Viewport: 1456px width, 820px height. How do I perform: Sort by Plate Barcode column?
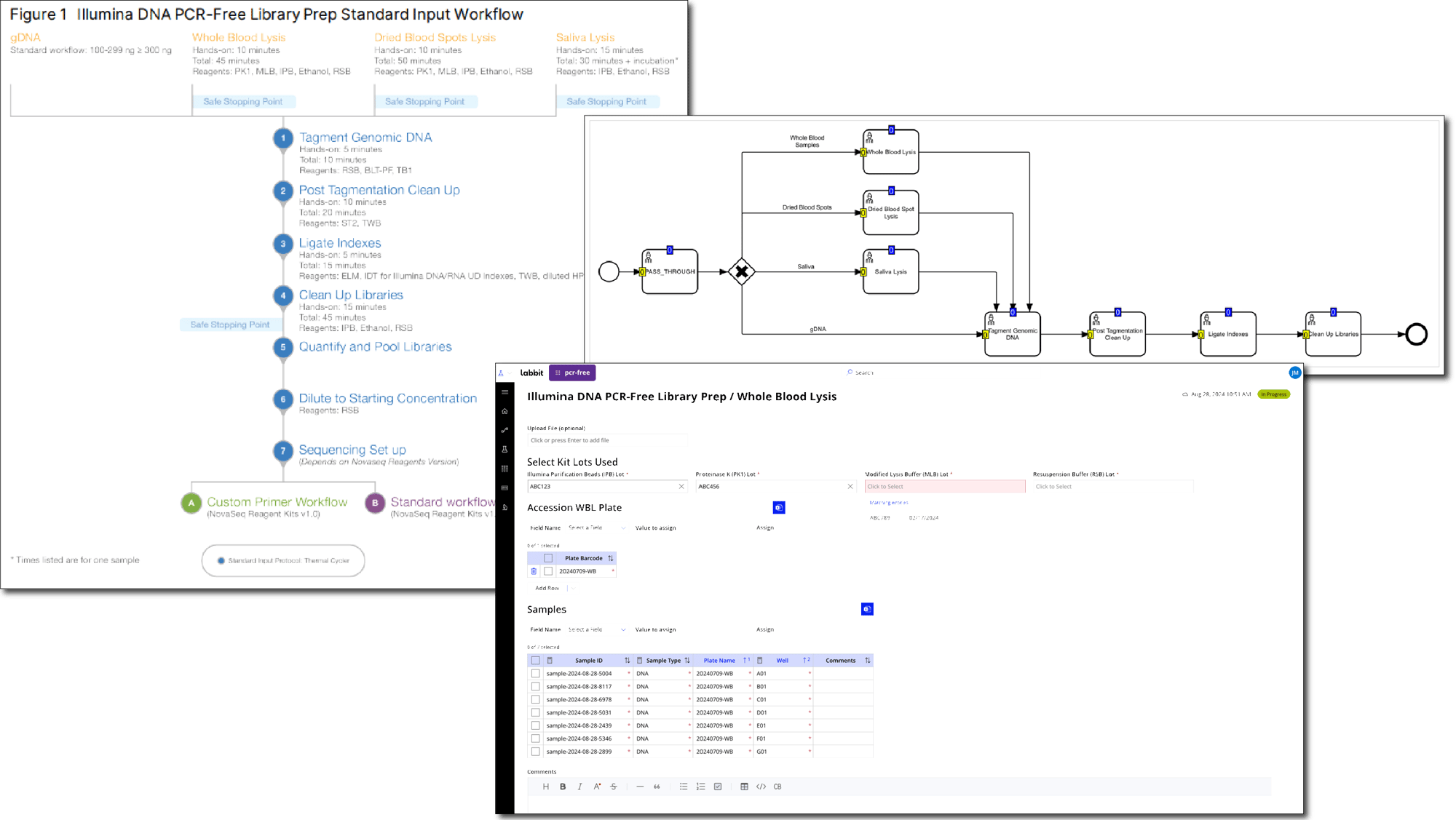coord(611,558)
